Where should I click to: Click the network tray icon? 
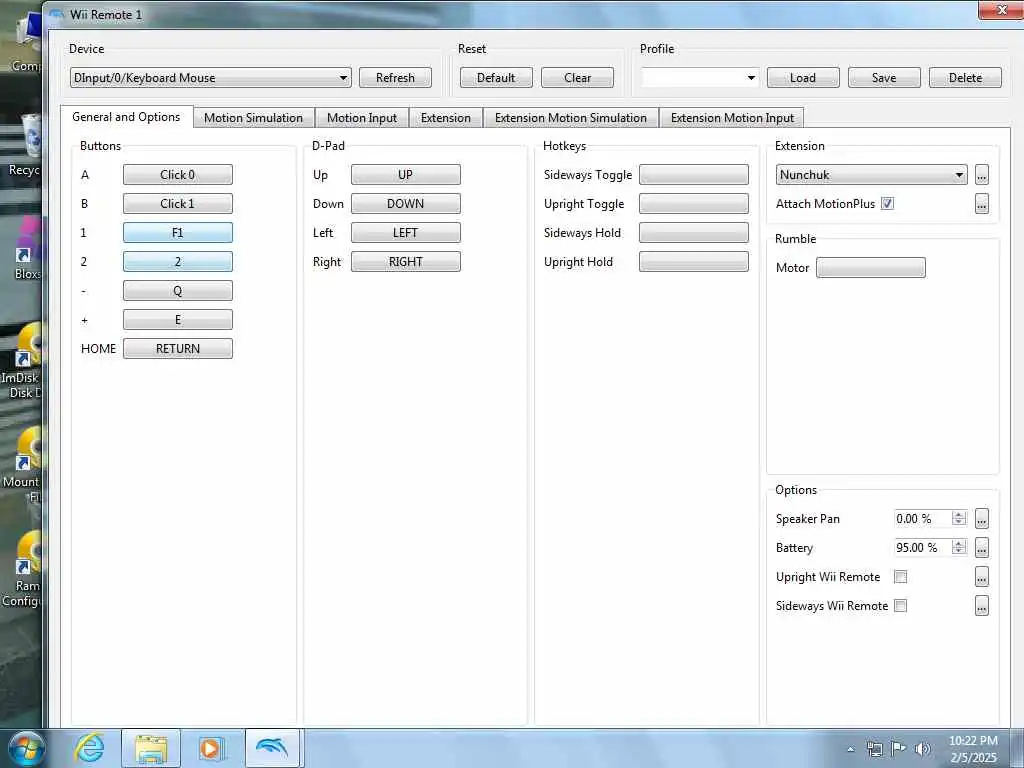[x=874, y=748]
